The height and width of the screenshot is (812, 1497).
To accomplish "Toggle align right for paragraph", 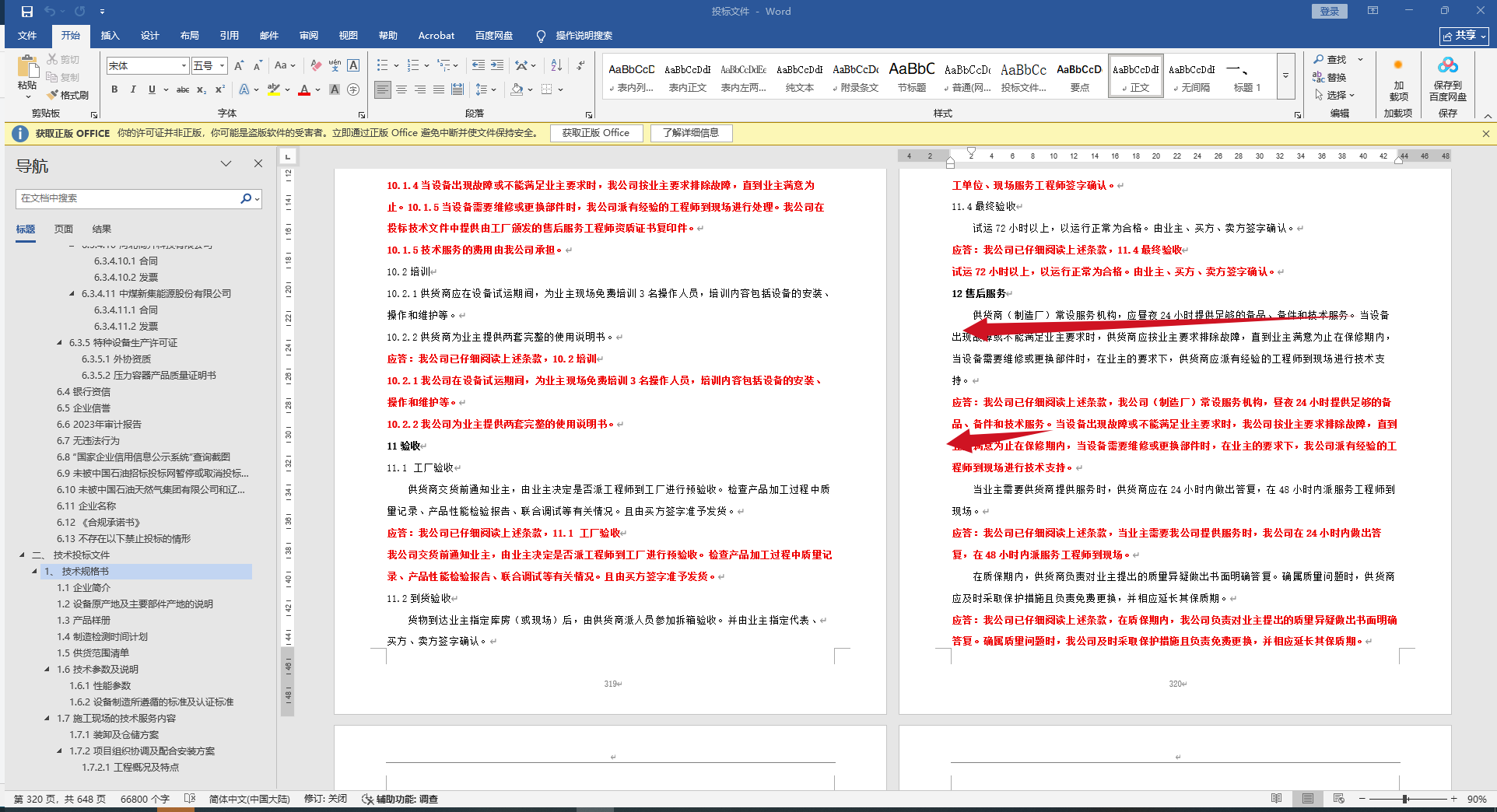I will coord(420,89).
